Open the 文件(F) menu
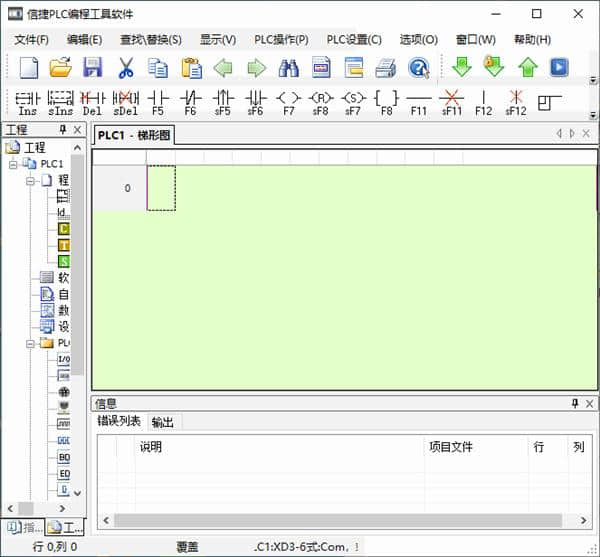Viewport: 600px width, 557px height. point(31,39)
